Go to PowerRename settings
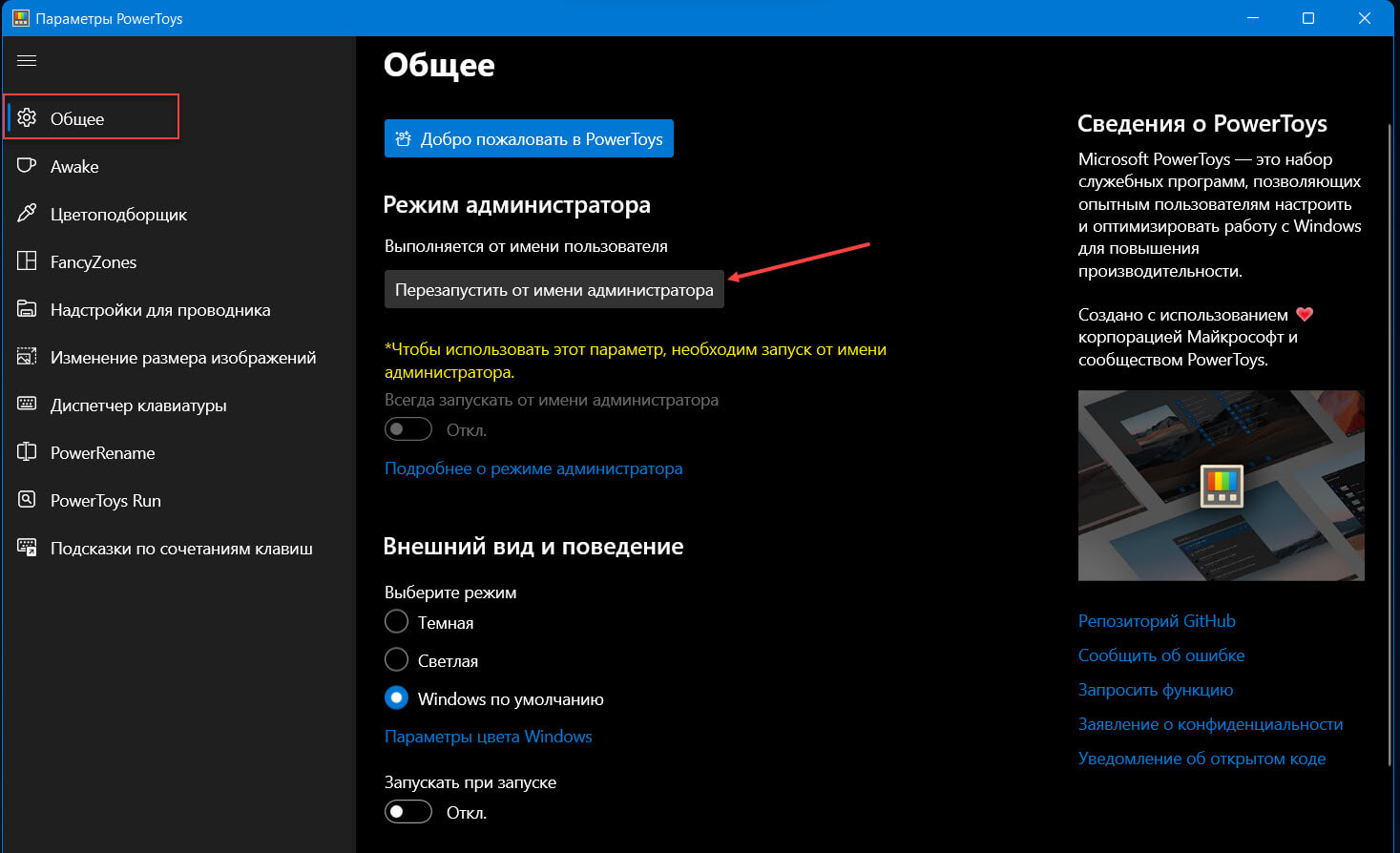 (x=179, y=452)
